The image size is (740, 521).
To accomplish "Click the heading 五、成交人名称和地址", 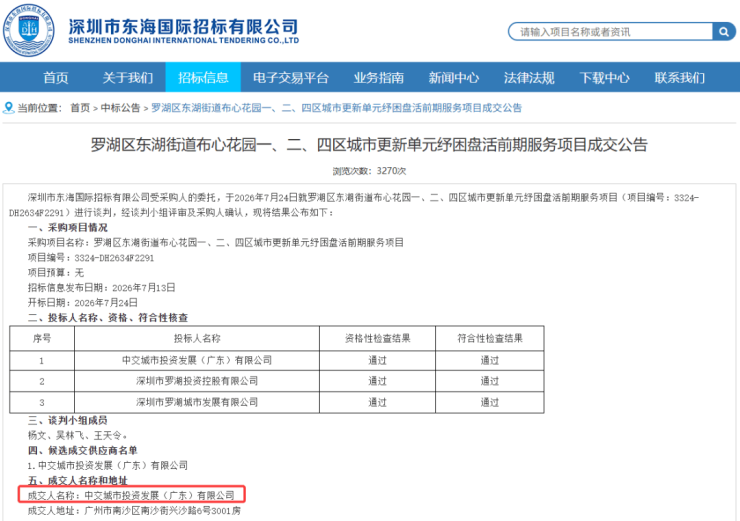I will (77, 480).
